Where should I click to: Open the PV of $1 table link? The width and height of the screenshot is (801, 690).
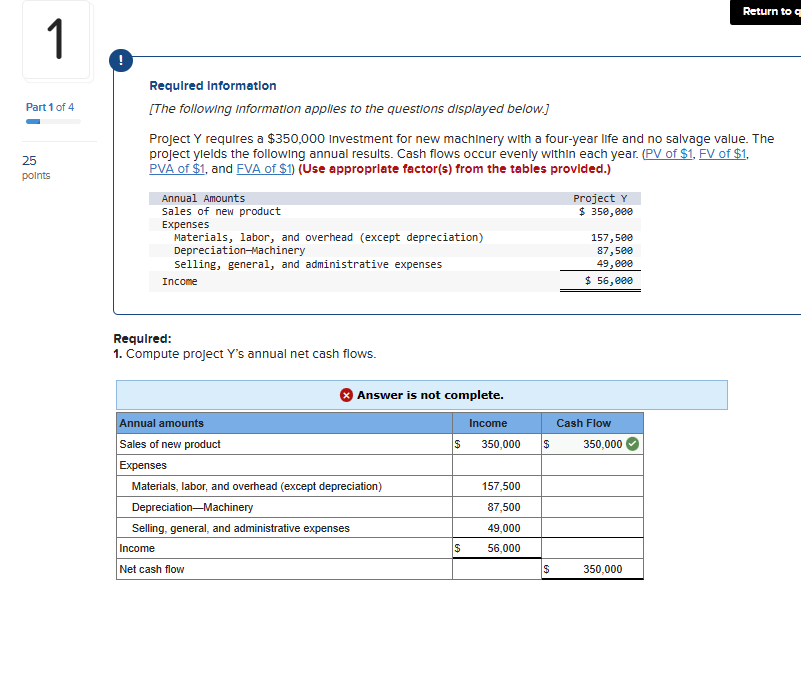click(668, 154)
